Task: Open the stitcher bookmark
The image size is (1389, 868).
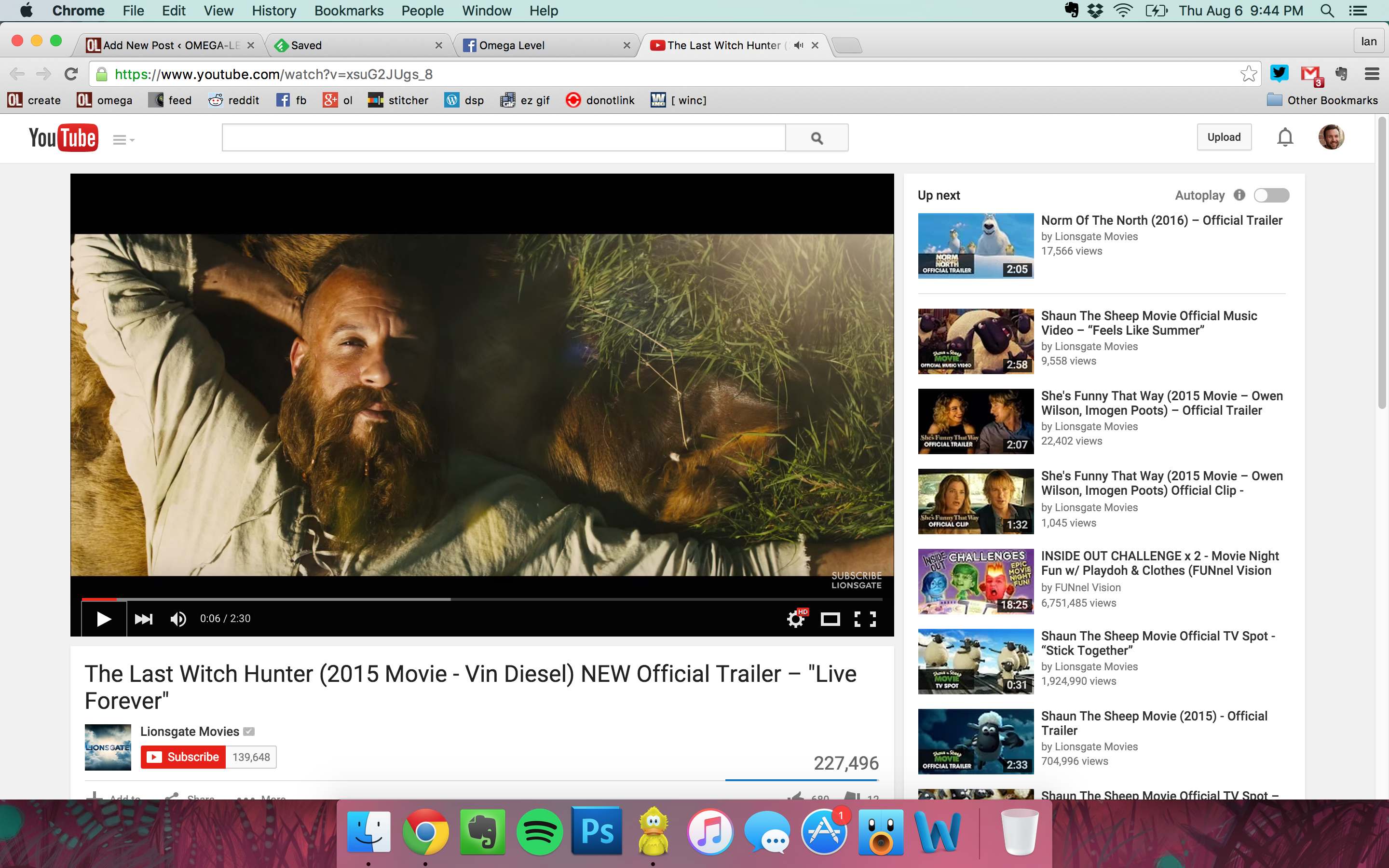Action: 398,100
